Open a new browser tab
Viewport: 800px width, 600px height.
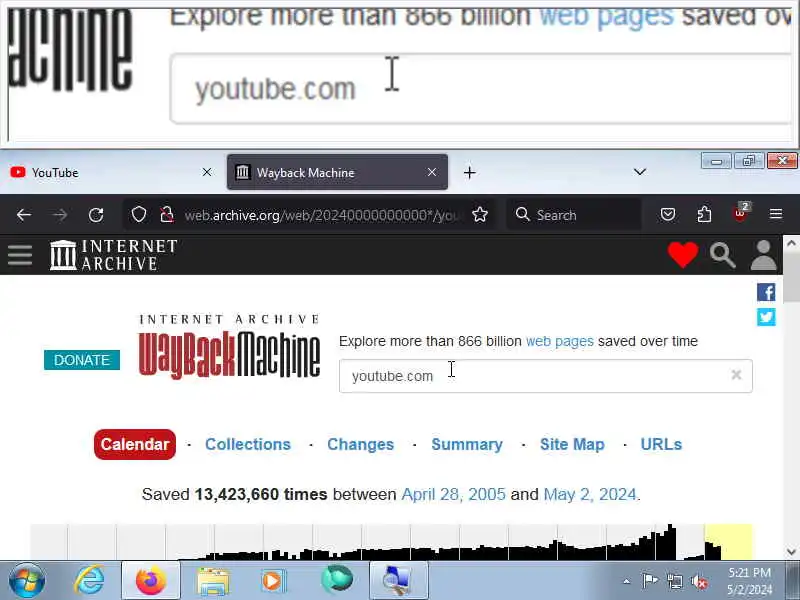click(469, 173)
